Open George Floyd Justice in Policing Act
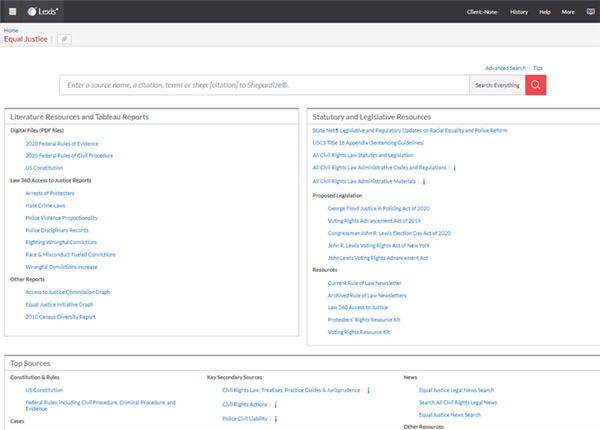The image size is (600, 430). point(378,208)
